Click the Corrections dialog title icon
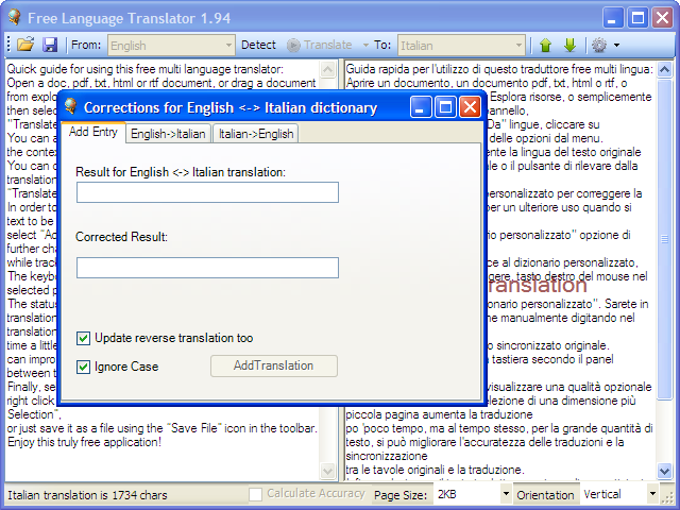680x510 pixels. (x=70, y=106)
